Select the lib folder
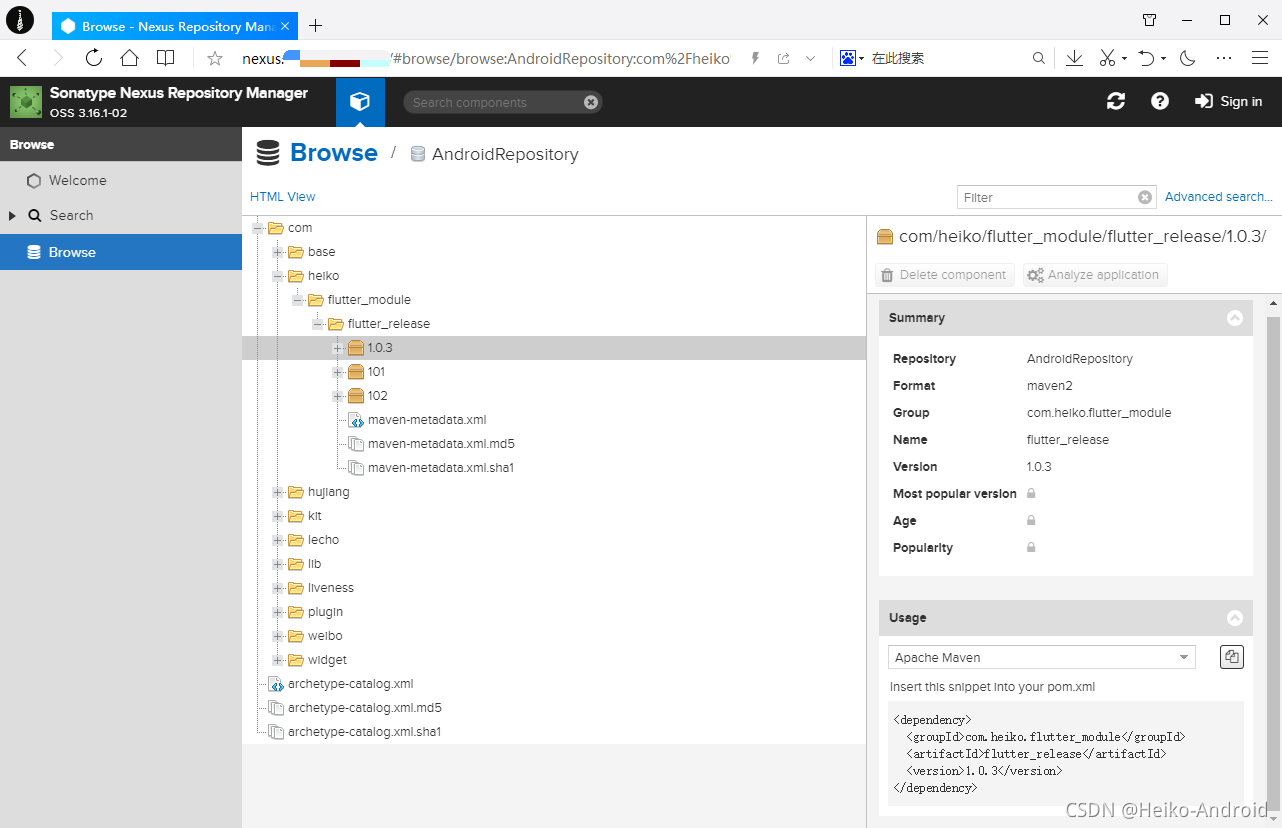The height and width of the screenshot is (828, 1282). point(314,564)
